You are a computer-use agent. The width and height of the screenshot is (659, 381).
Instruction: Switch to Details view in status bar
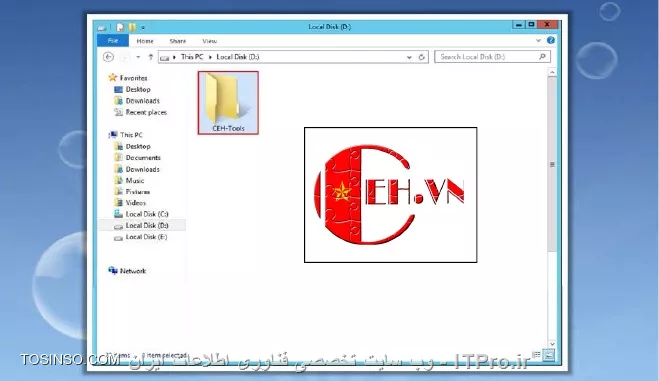(x=537, y=355)
